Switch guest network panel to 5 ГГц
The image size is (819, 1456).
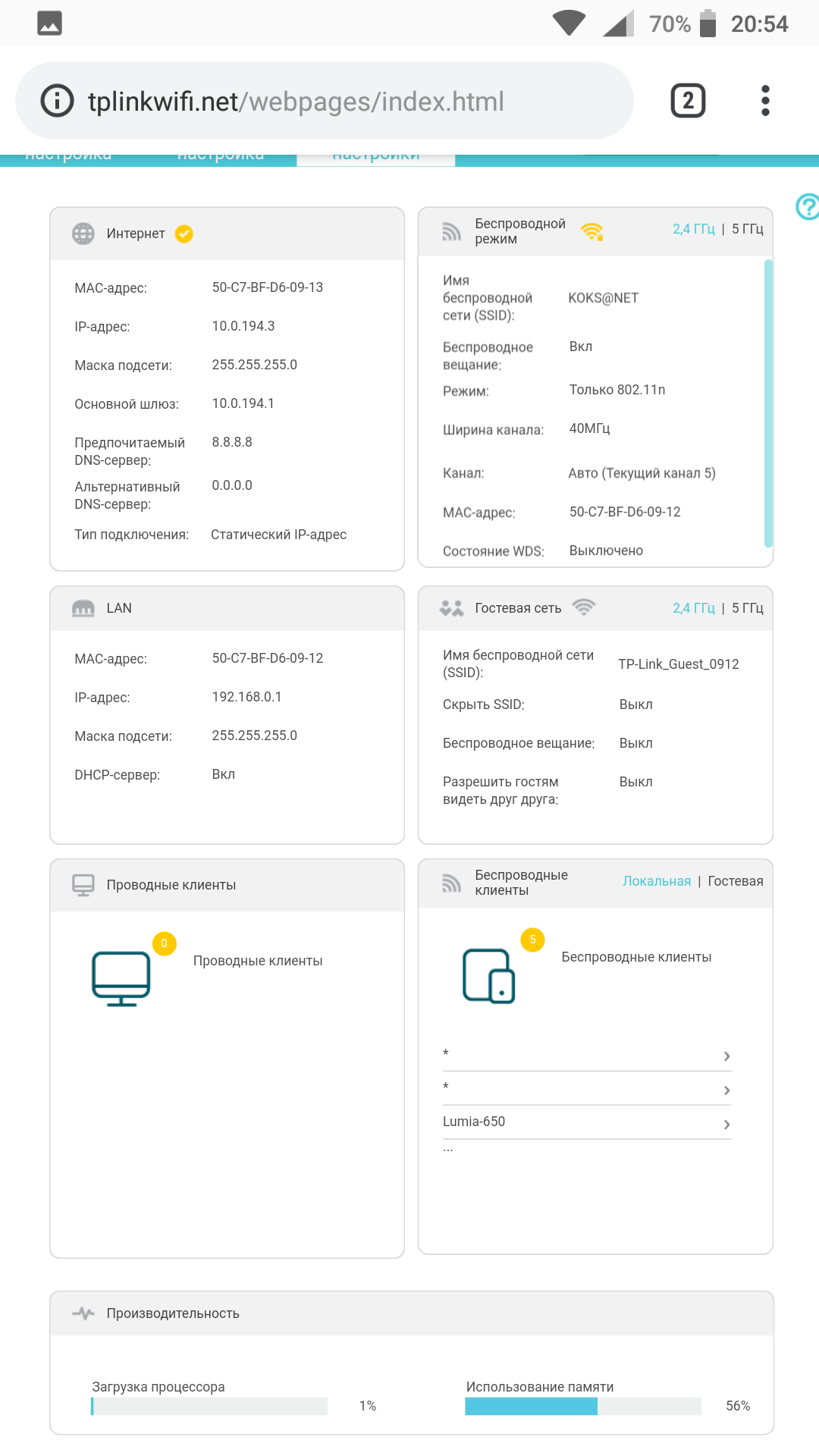pyautogui.click(x=747, y=608)
